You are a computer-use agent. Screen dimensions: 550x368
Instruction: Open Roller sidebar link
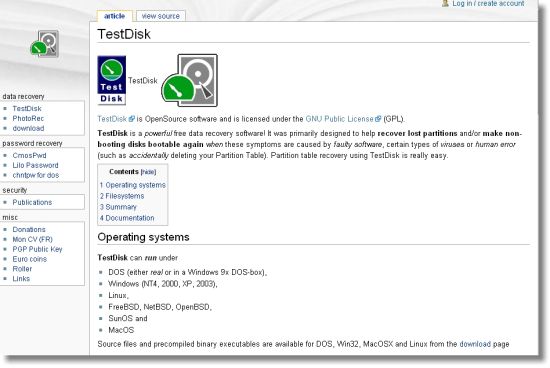(x=22, y=268)
